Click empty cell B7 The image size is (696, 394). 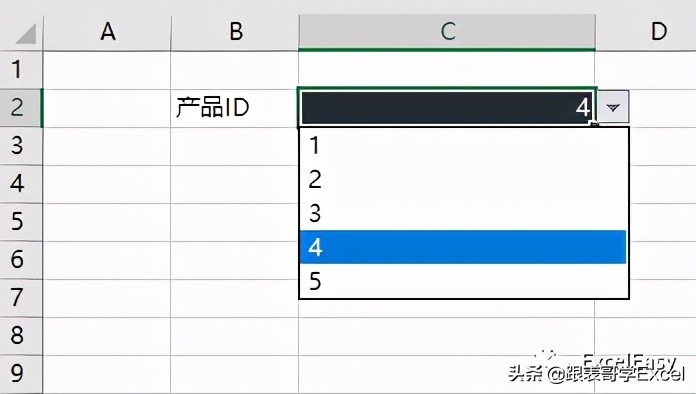tap(235, 298)
